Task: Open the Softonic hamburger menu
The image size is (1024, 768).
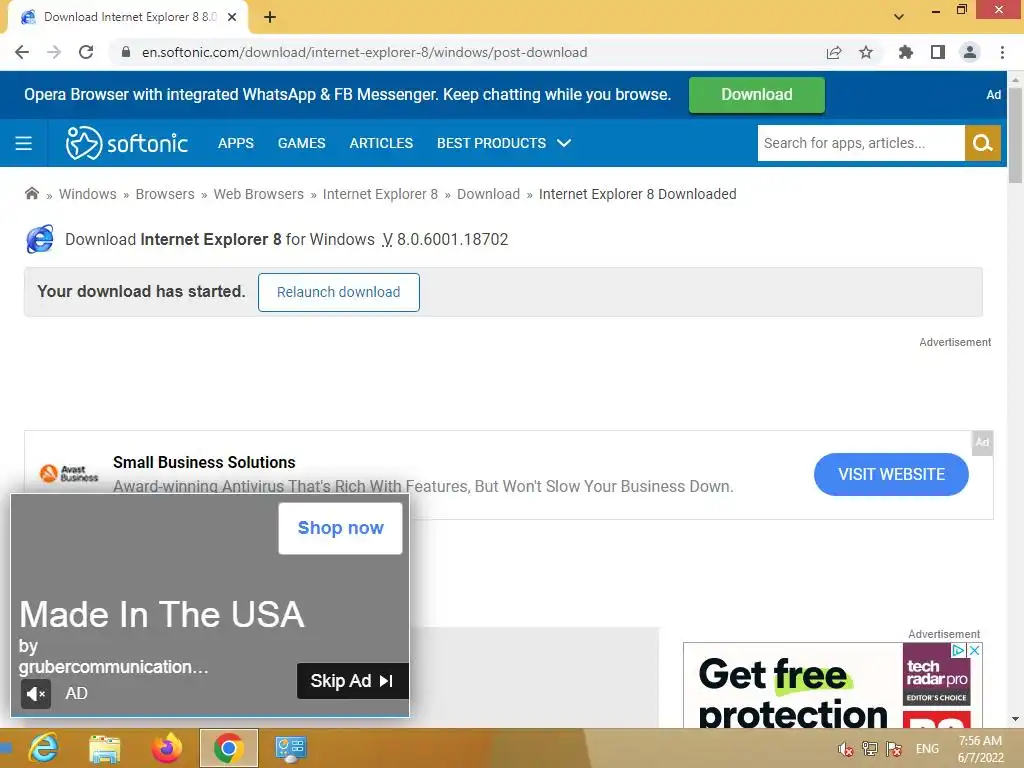Action: coord(24,143)
